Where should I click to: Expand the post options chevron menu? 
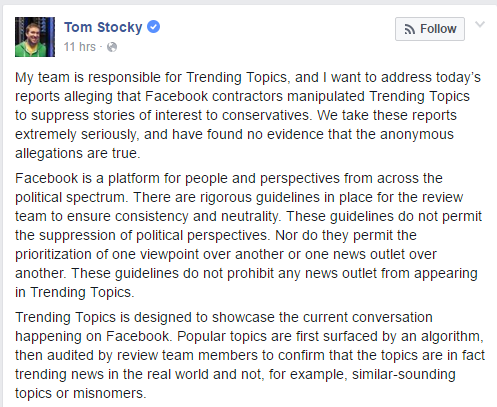tap(480, 24)
